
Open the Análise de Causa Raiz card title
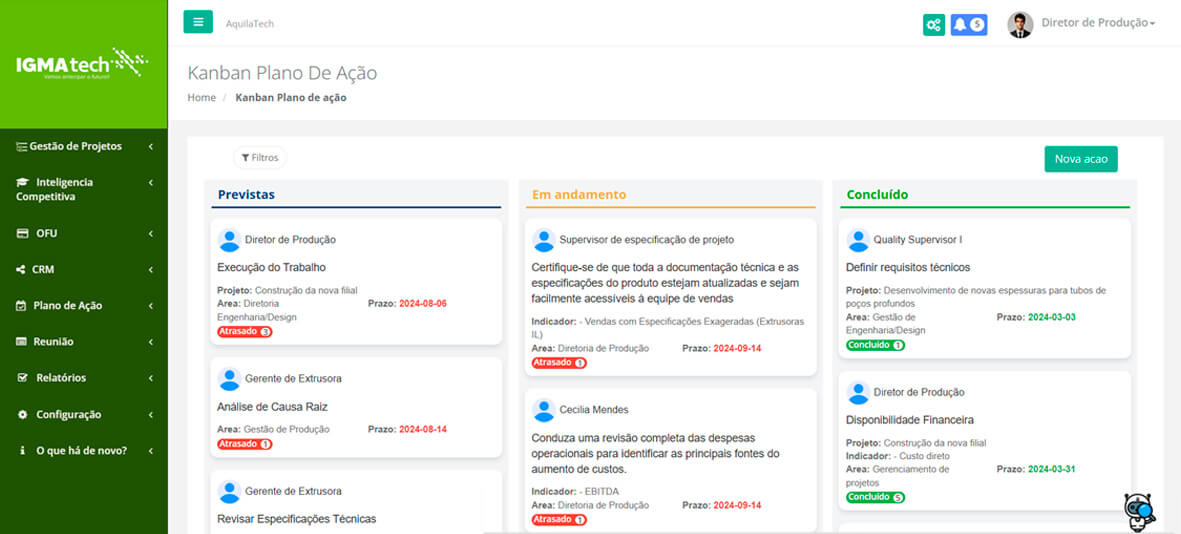(x=272, y=407)
